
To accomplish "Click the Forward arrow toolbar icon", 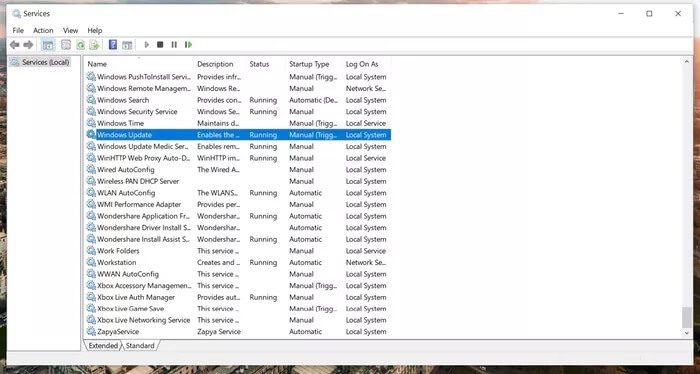I will (x=28, y=45).
